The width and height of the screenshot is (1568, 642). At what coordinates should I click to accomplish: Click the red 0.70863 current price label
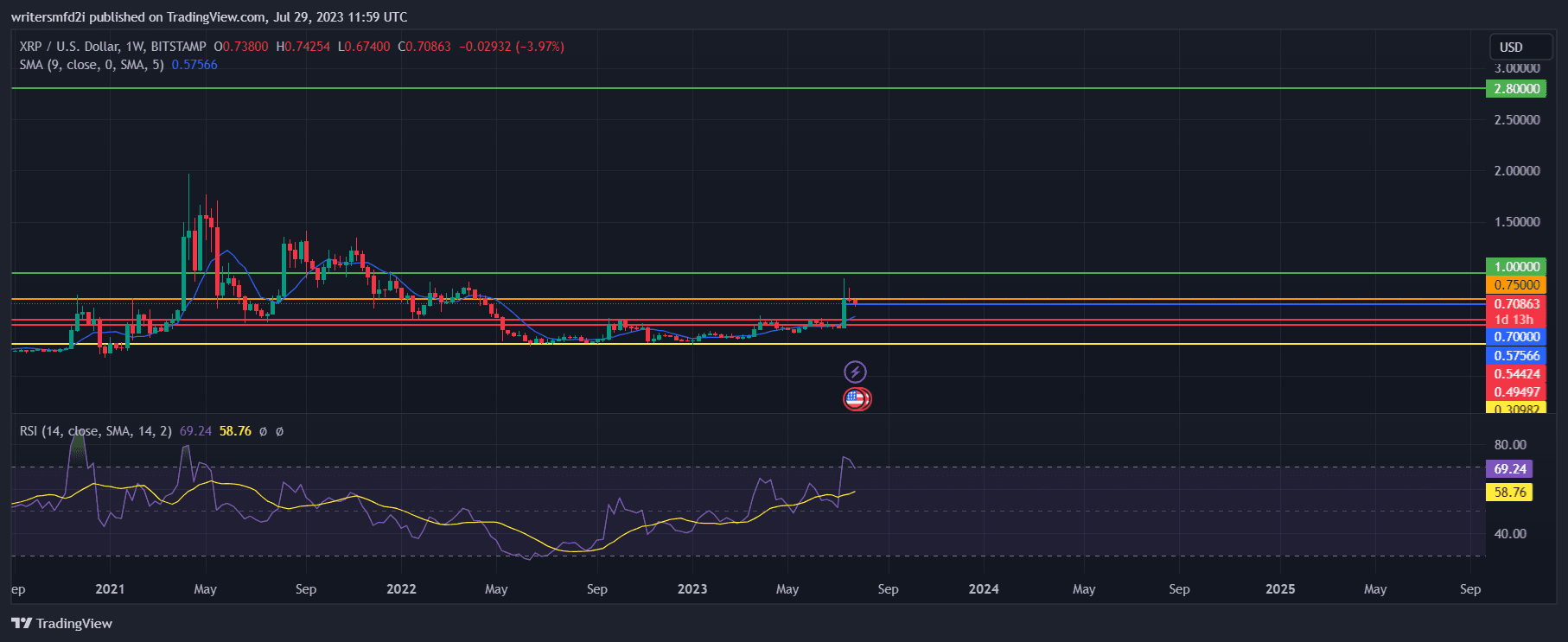pyautogui.click(x=1516, y=304)
